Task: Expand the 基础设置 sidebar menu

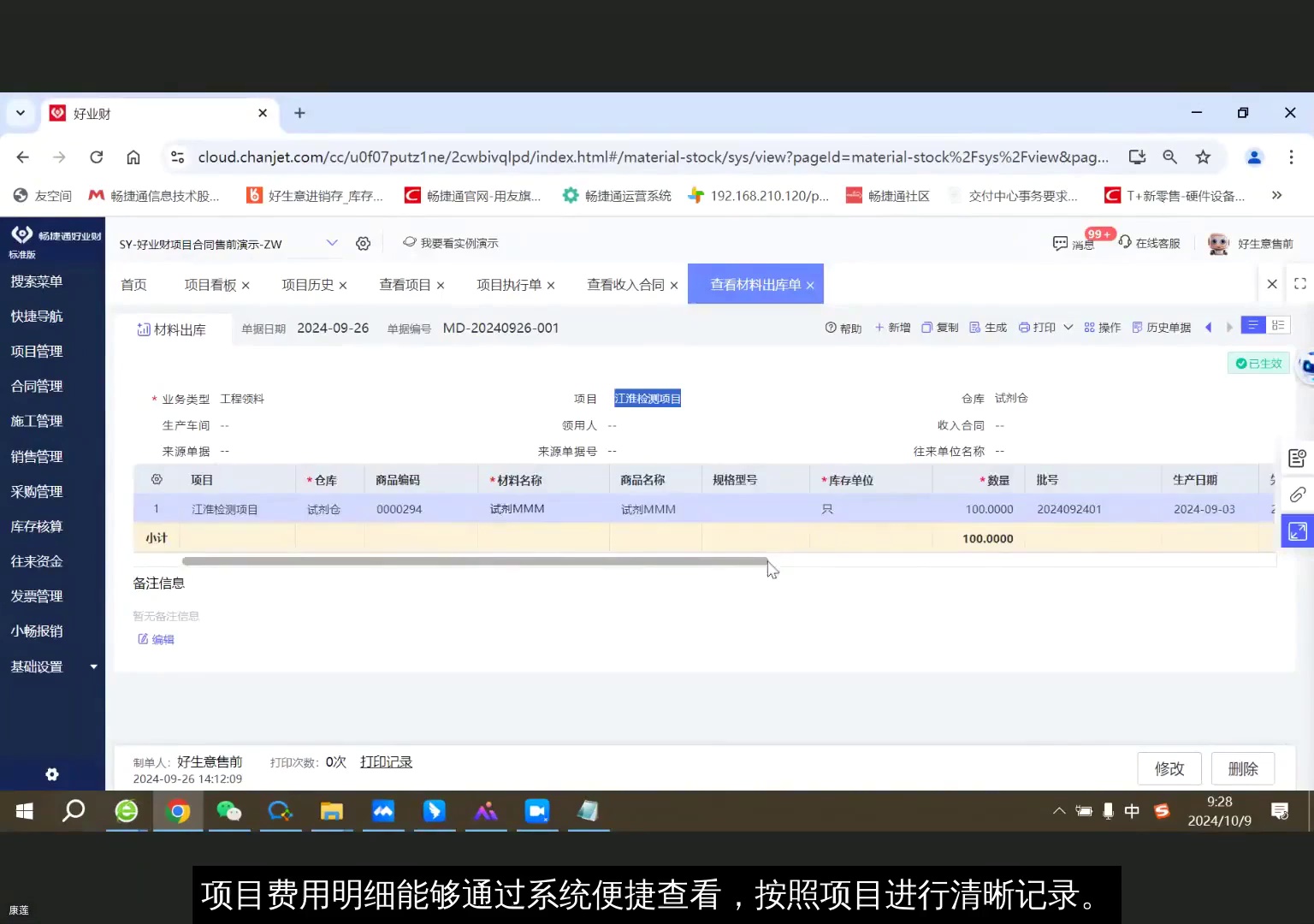Action: click(36, 666)
